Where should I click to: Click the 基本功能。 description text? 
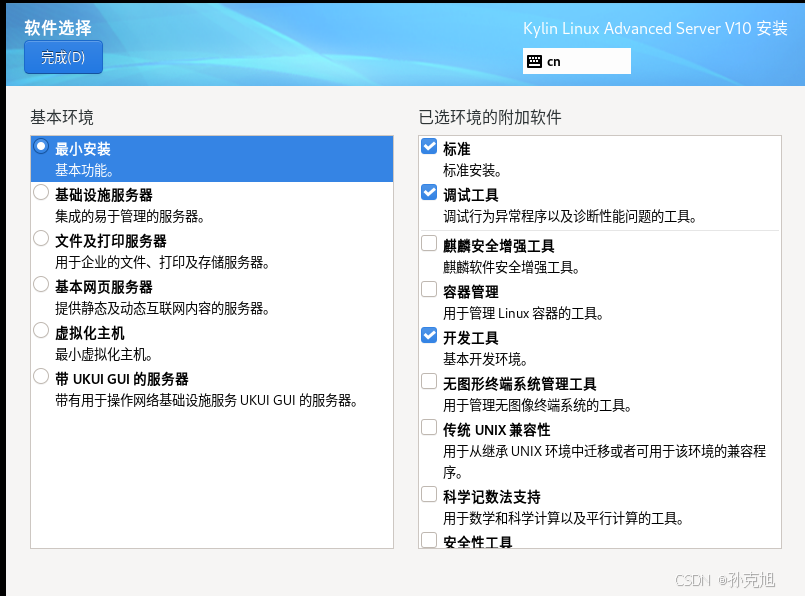84,170
